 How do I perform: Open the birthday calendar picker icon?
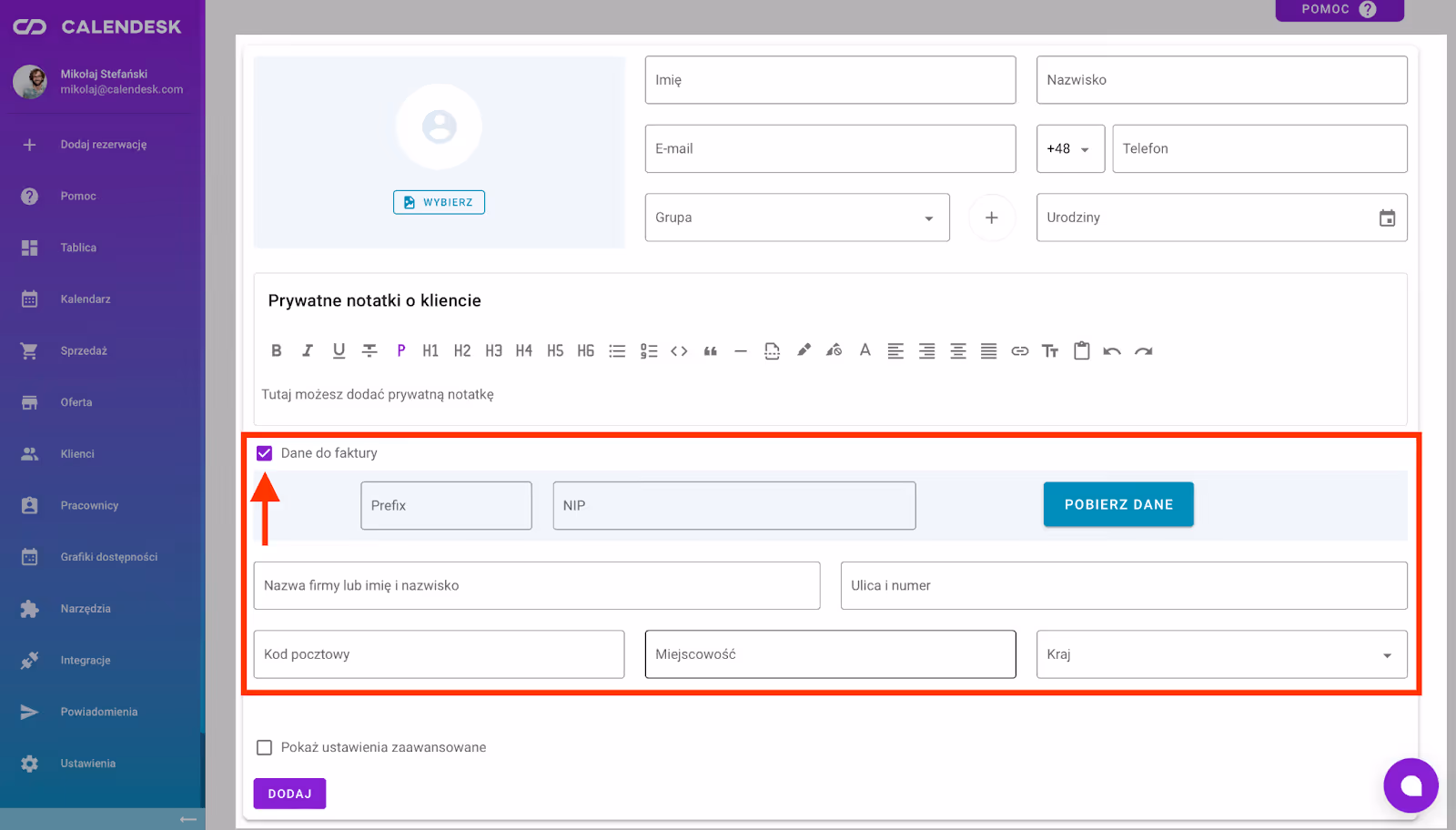[1387, 218]
